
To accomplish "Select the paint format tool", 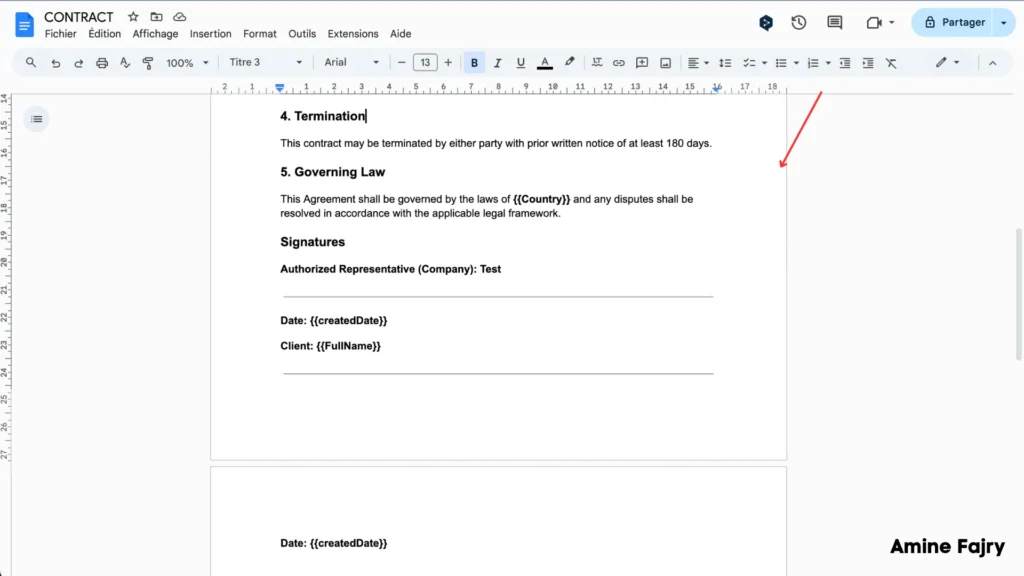I will tap(148, 63).
